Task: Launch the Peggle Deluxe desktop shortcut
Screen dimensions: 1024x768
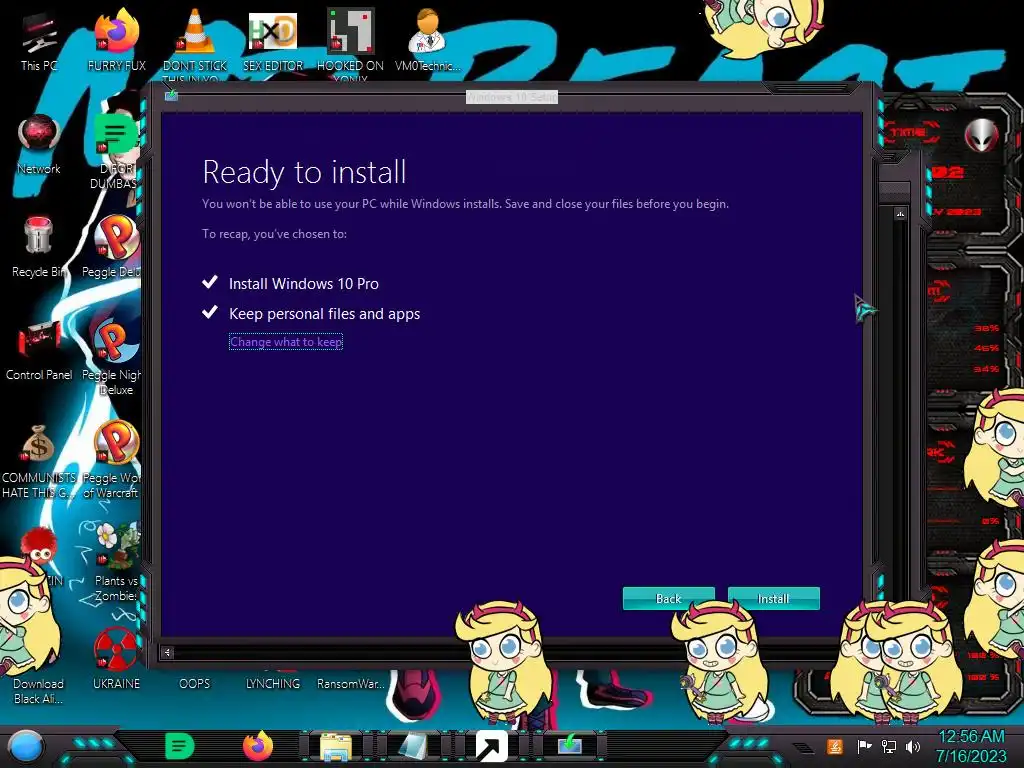Action: (x=116, y=247)
